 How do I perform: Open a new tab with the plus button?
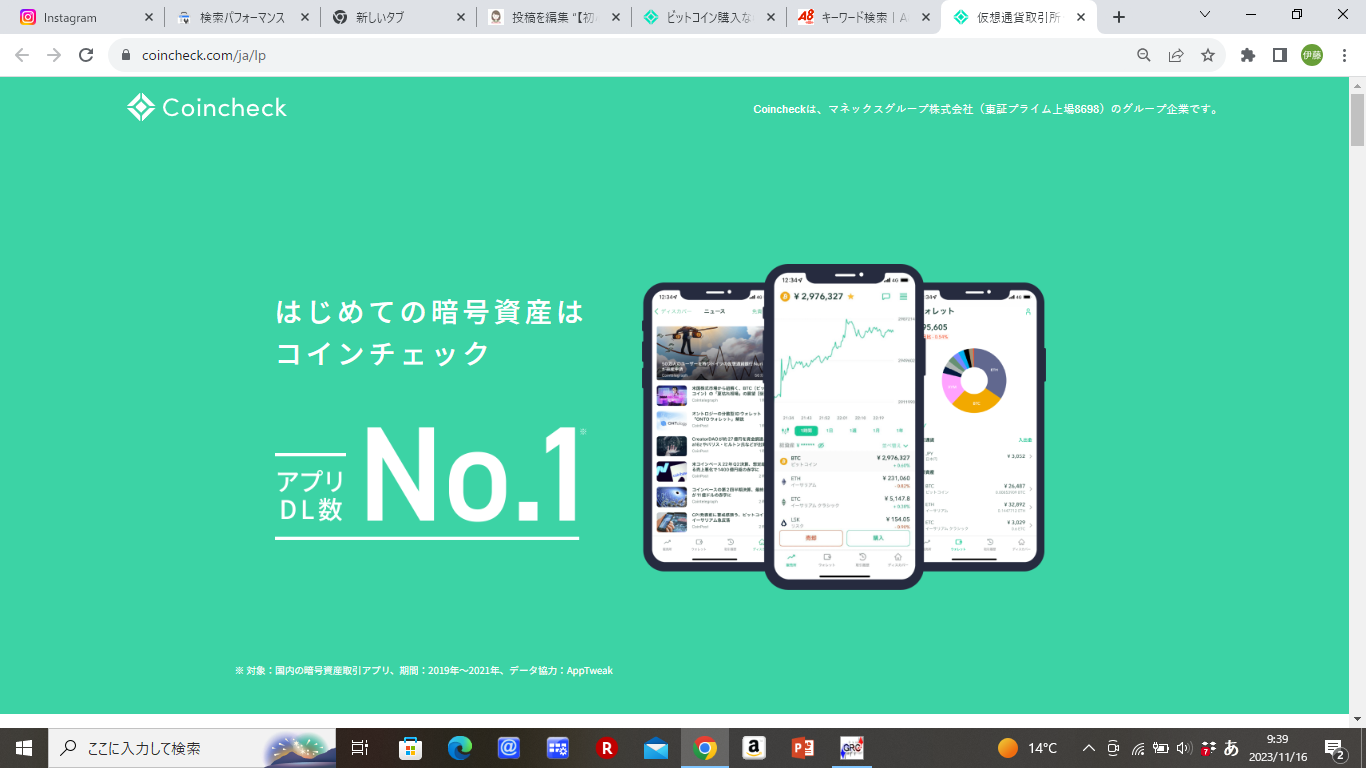1119,17
